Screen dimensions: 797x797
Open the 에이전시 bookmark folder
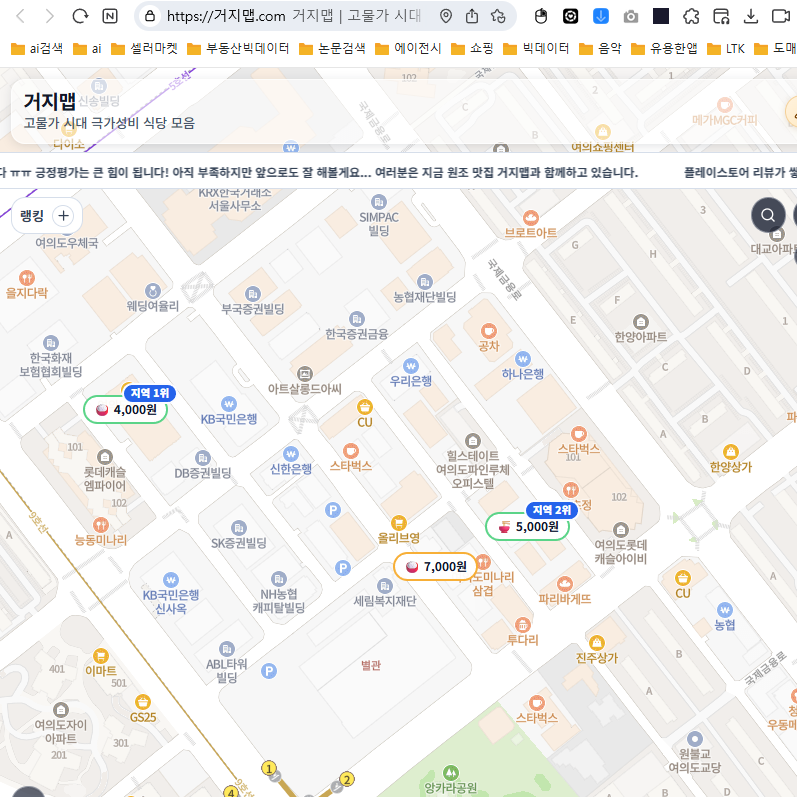(408, 48)
